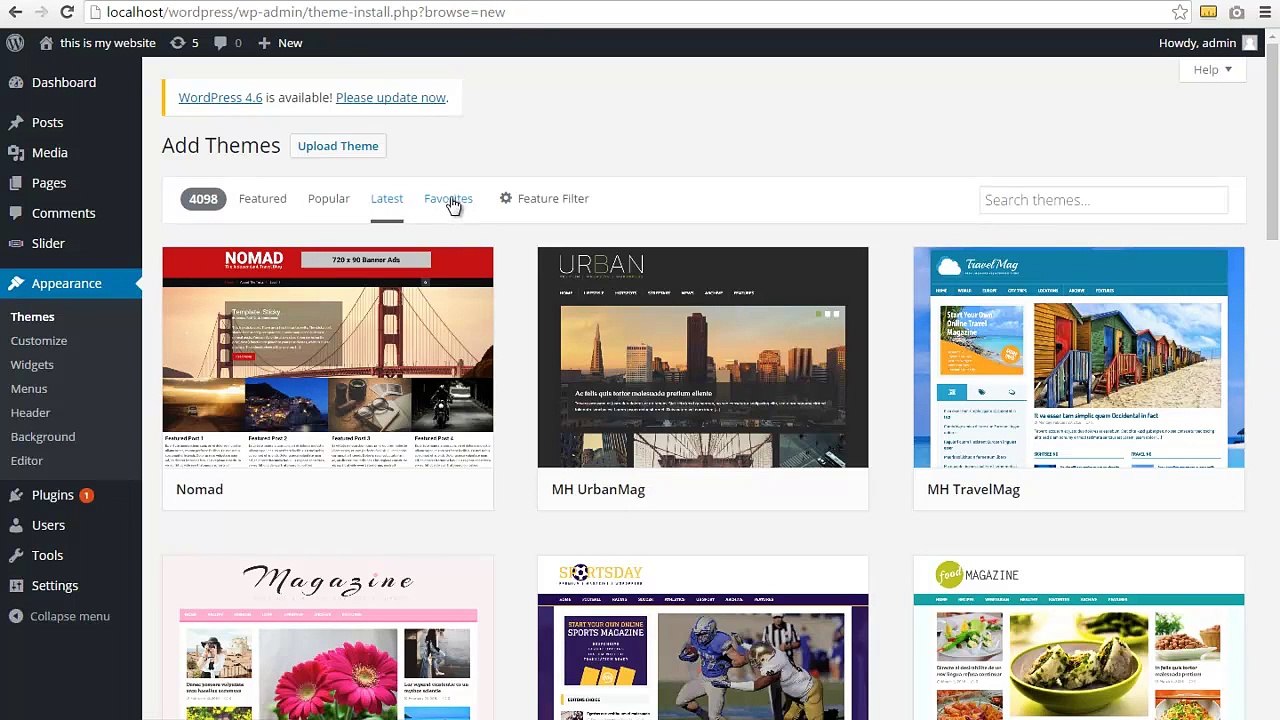This screenshot has width=1280, height=720.
Task: Click the Plugins update badge showing 1
Action: pyautogui.click(x=86, y=495)
